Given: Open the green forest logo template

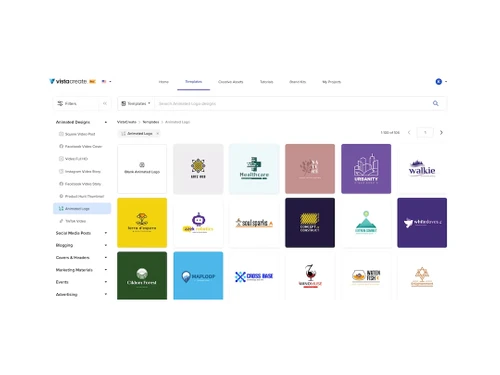Looking at the screenshot, I should [142, 276].
